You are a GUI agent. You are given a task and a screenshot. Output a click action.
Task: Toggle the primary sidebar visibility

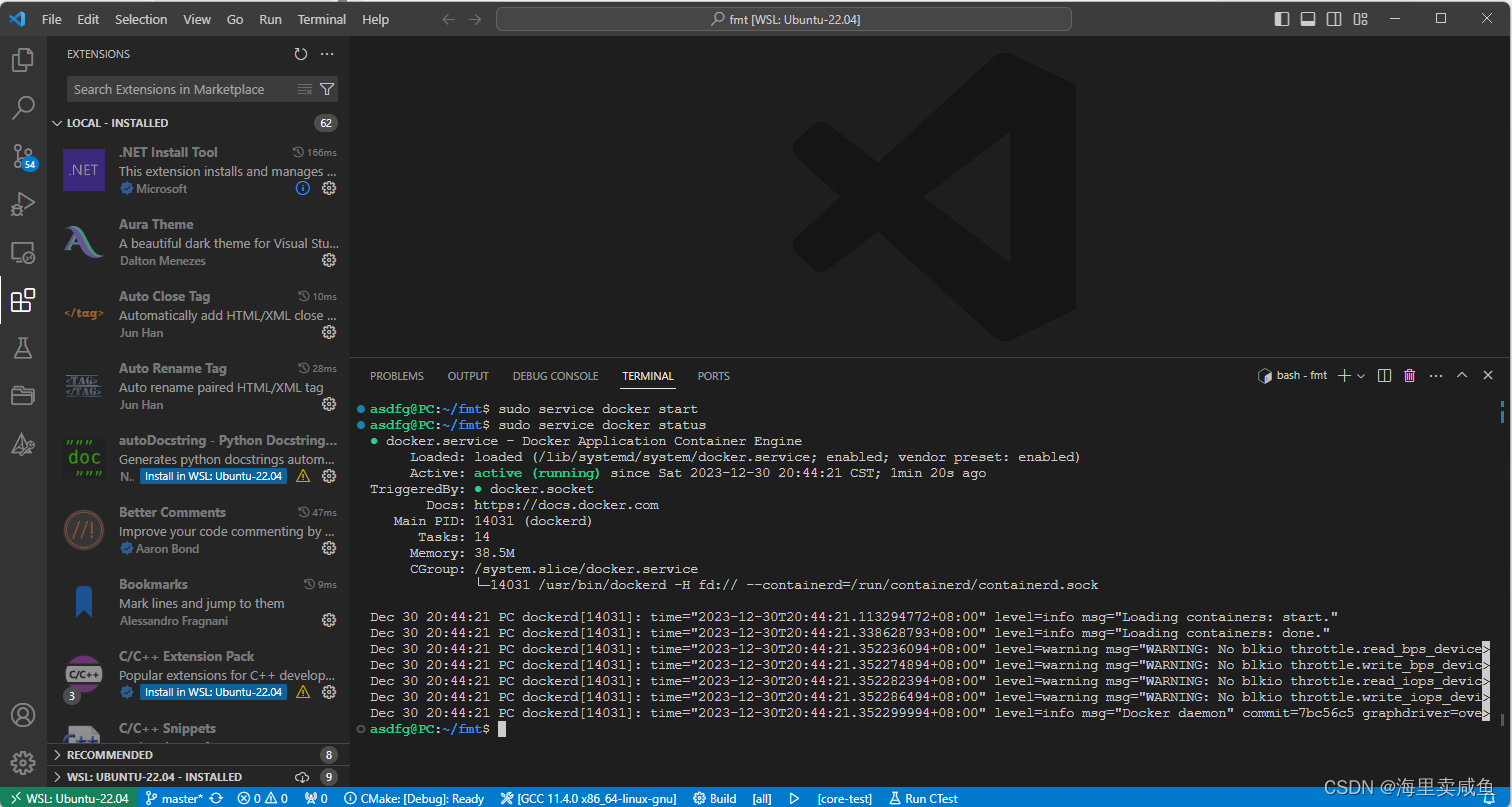1282,18
